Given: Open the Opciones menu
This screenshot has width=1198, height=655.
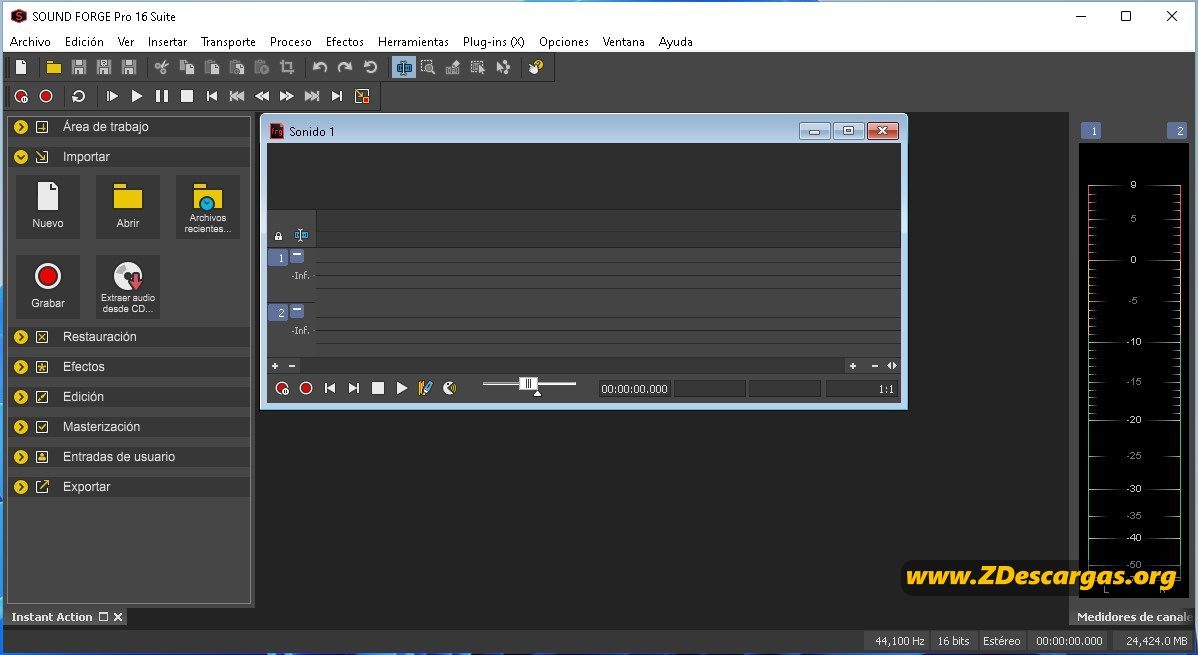Looking at the screenshot, I should (563, 42).
